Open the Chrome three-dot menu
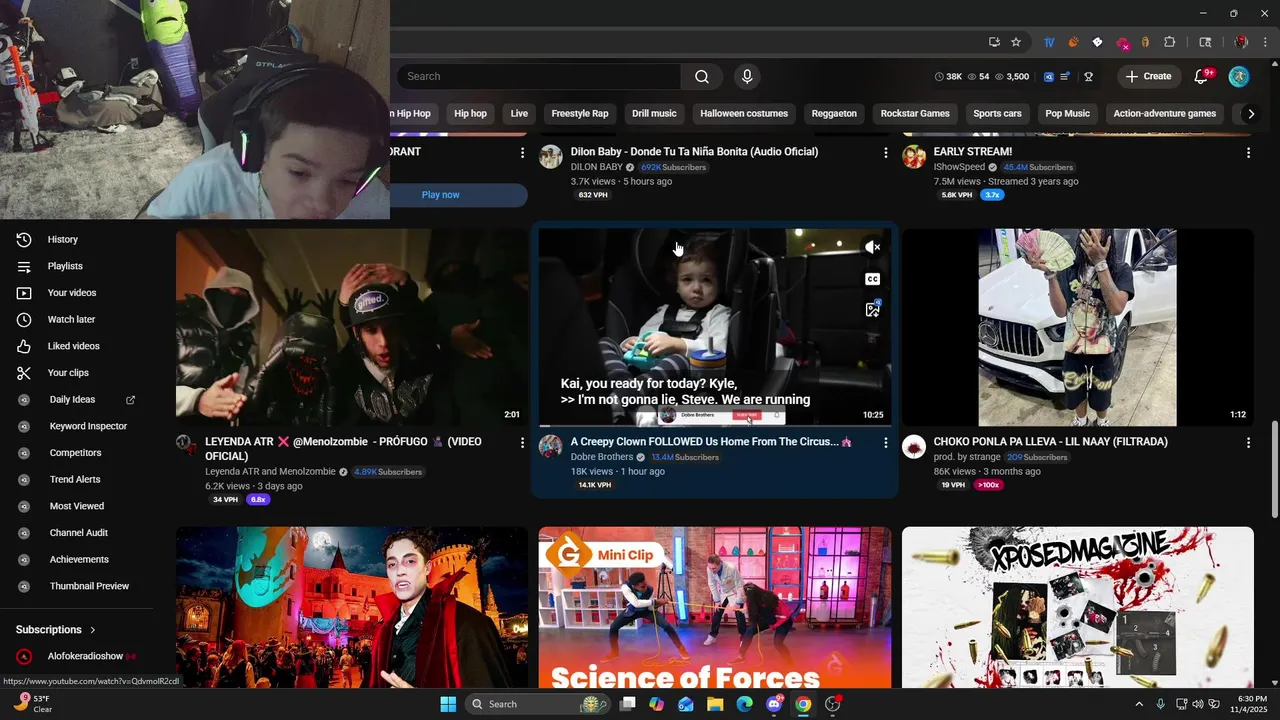 [x=1264, y=42]
